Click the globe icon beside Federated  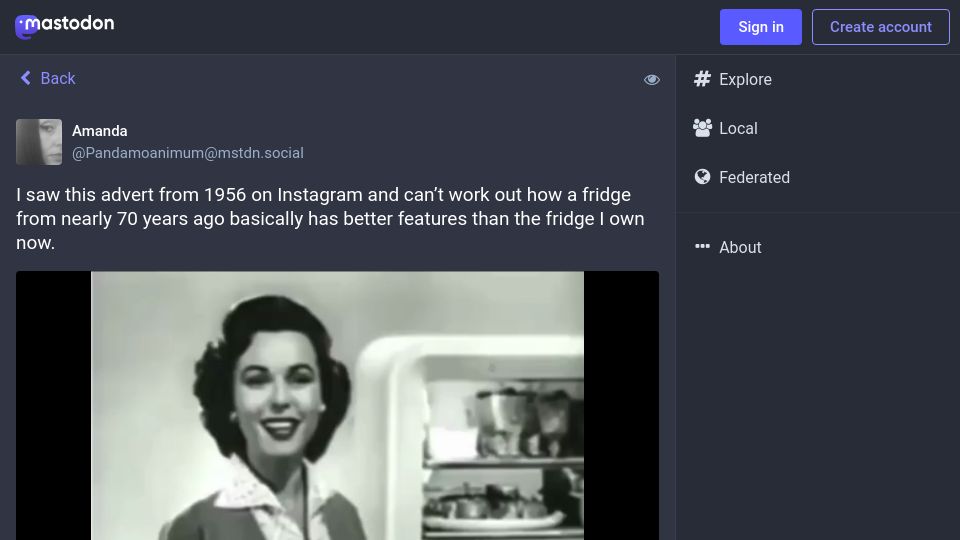coord(702,176)
